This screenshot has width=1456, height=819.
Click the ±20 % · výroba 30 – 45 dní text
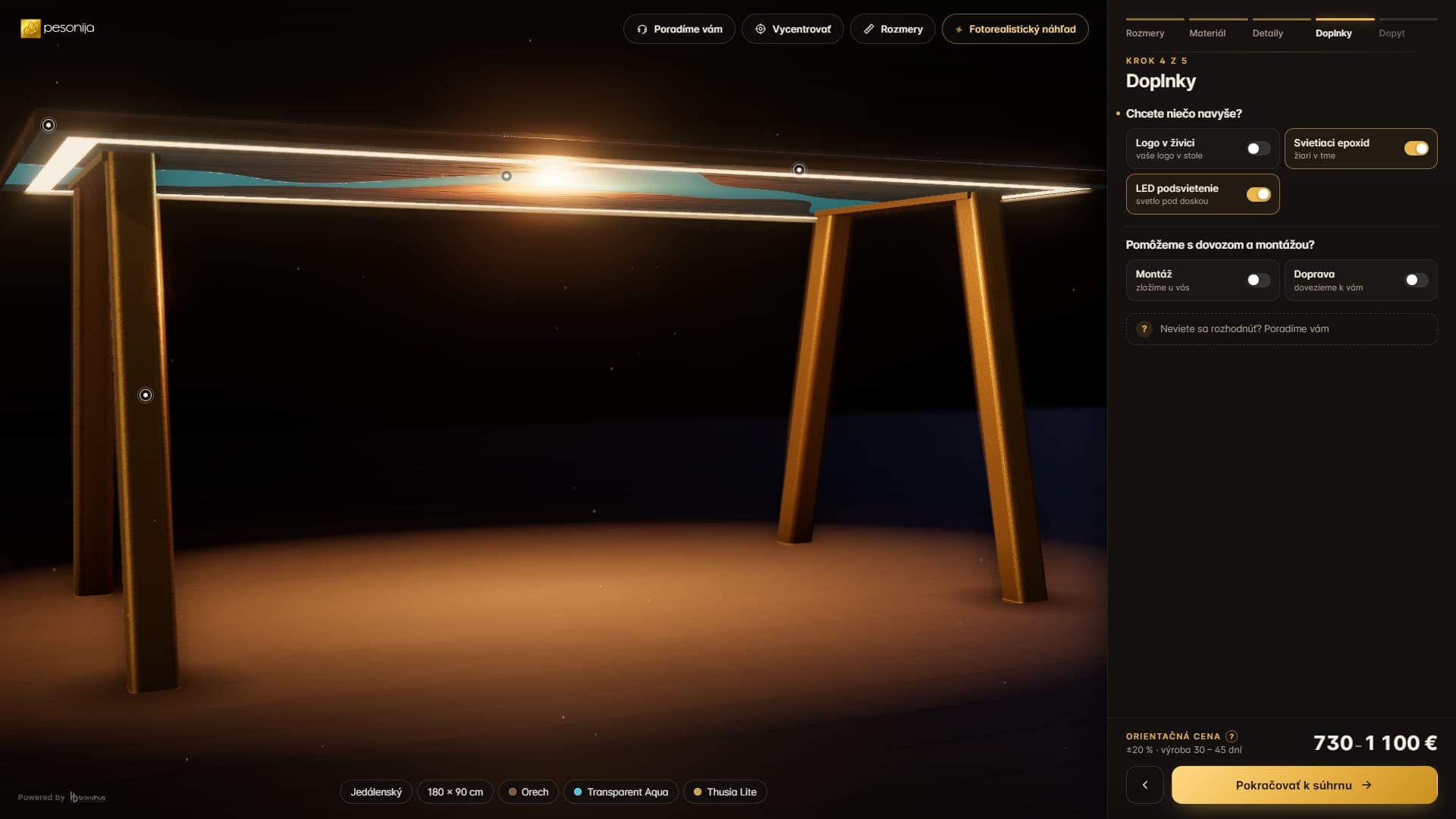tap(1184, 750)
